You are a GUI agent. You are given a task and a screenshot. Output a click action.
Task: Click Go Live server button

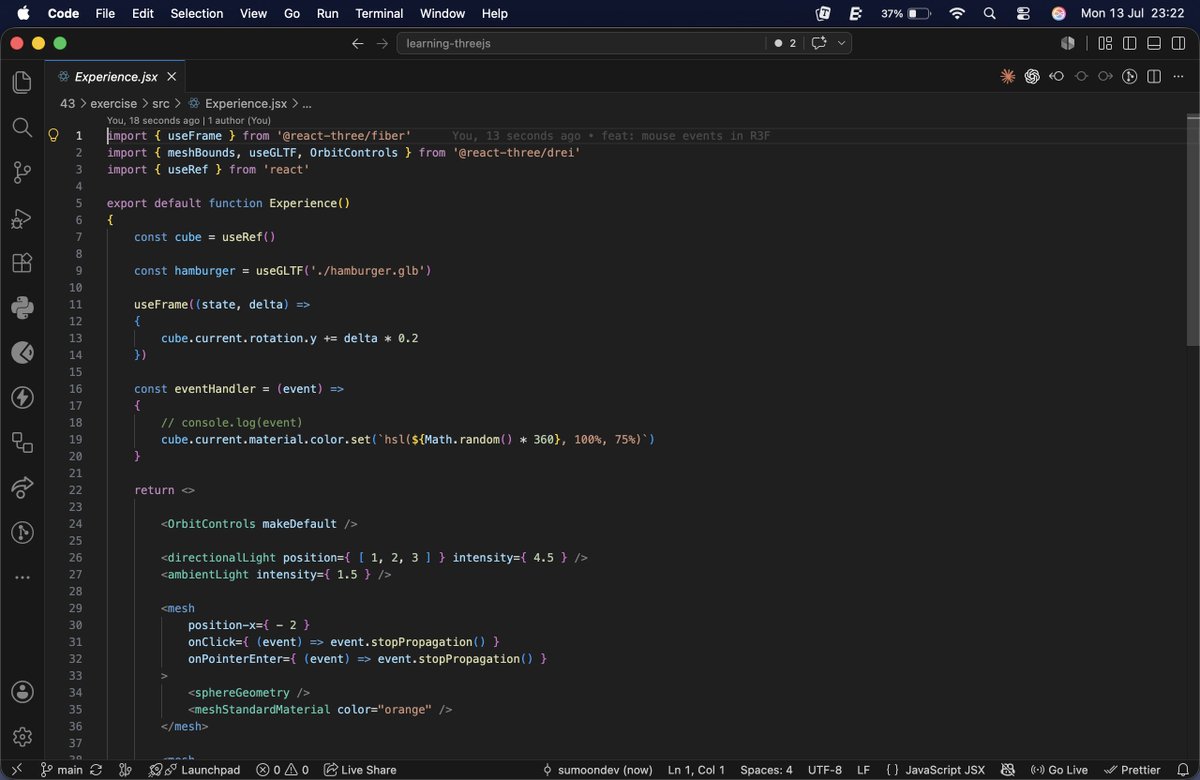(1058, 770)
